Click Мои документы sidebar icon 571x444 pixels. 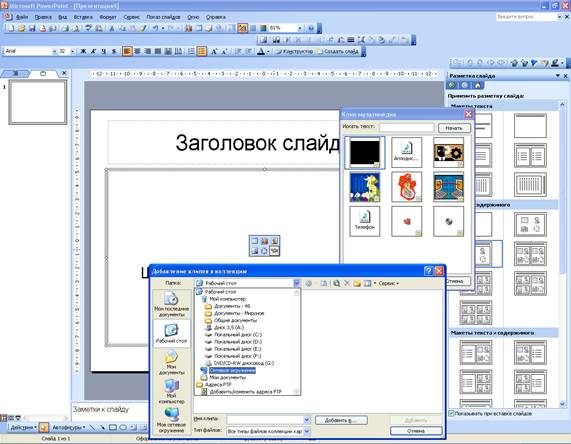172,362
